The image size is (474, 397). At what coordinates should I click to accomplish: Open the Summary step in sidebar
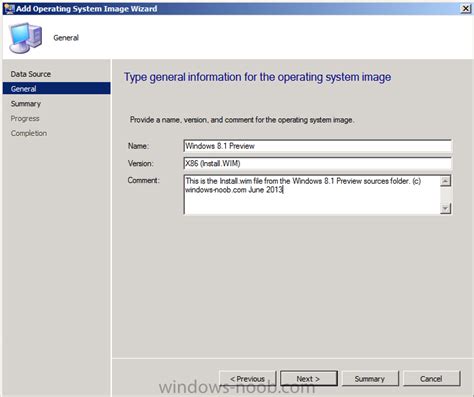point(26,104)
